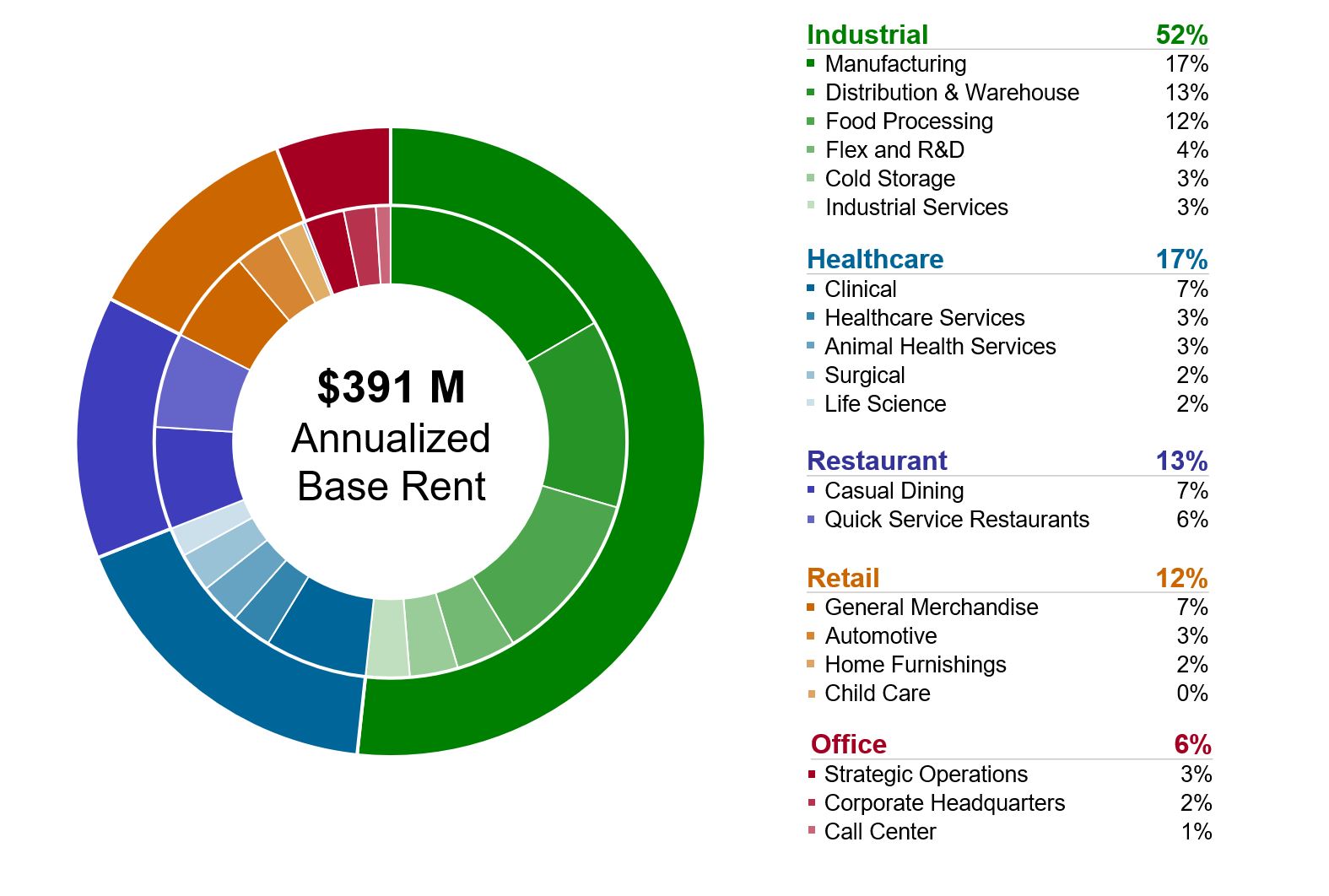The width and height of the screenshot is (1329, 896).
Task: Click the 1% value next to Call Center
Action: point(1197,832)
